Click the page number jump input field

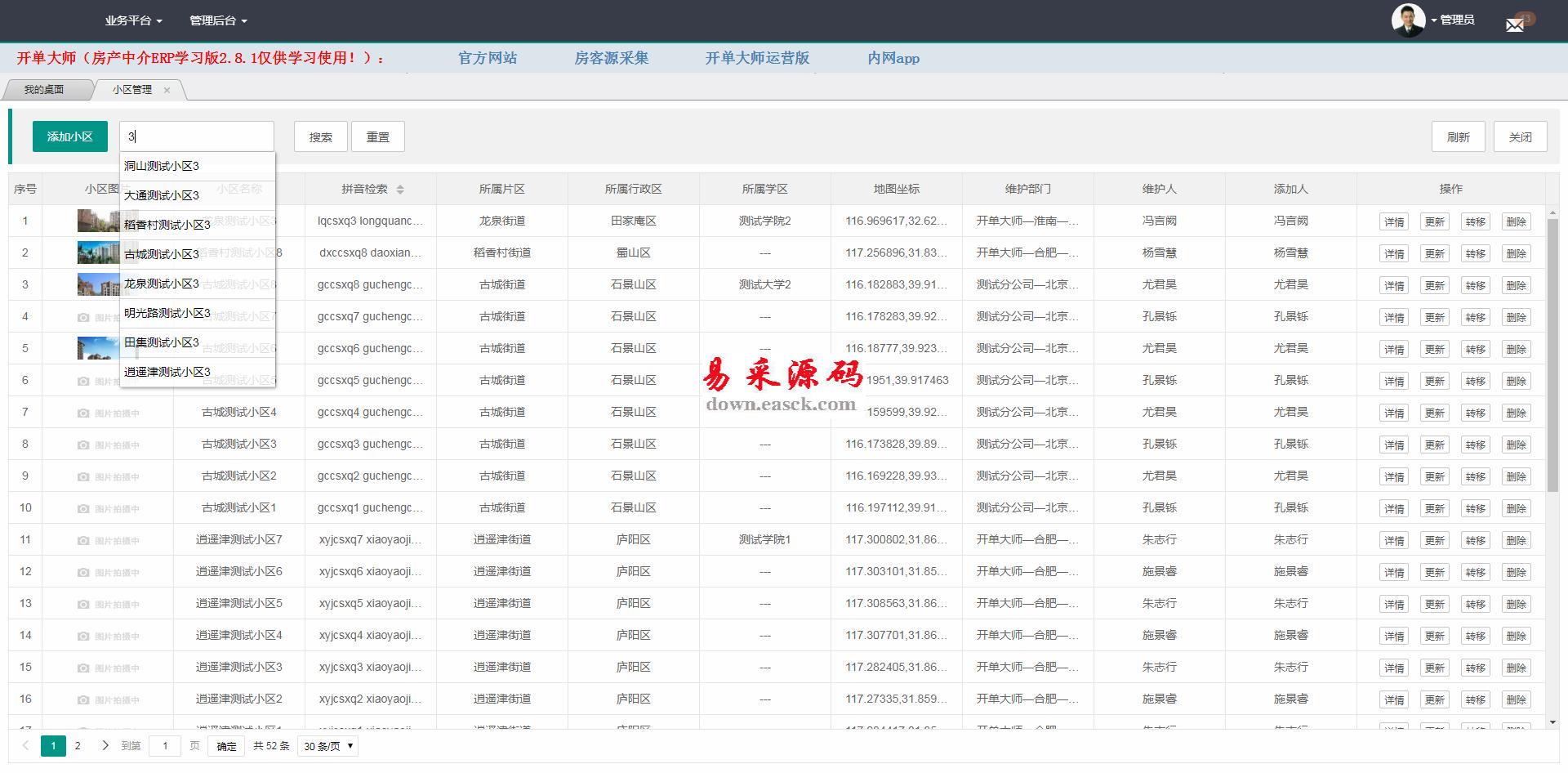pos(165,746)
